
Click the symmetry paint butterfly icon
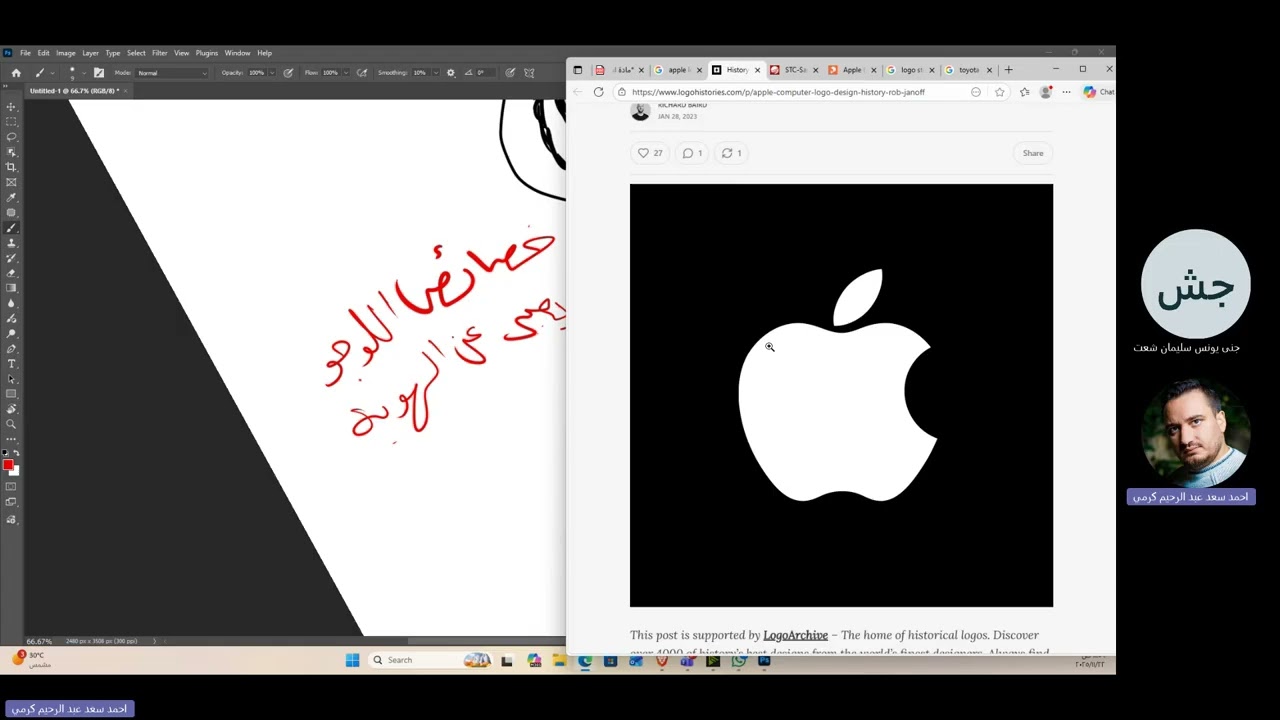coord(529,72)
